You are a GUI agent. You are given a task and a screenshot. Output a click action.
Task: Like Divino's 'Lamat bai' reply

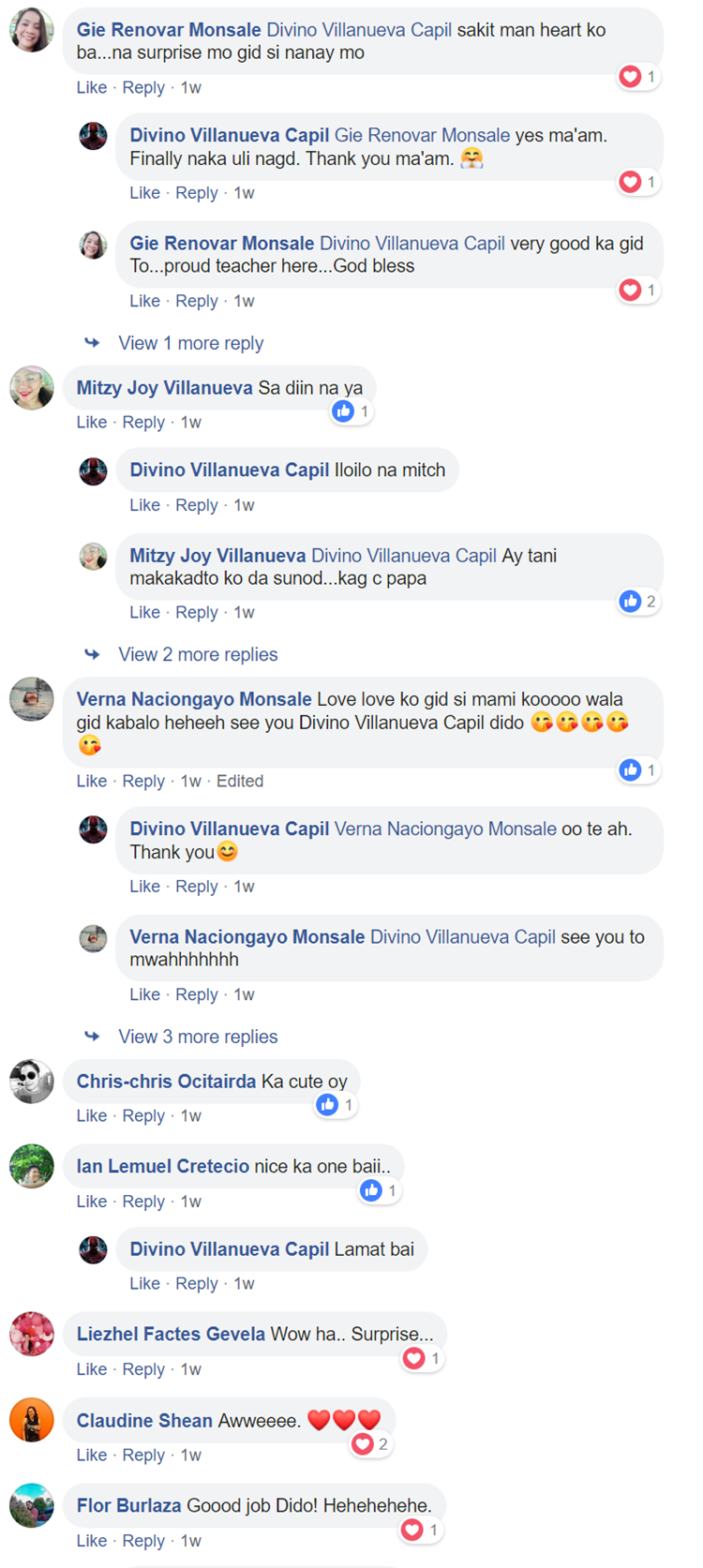pos(144,1283)
